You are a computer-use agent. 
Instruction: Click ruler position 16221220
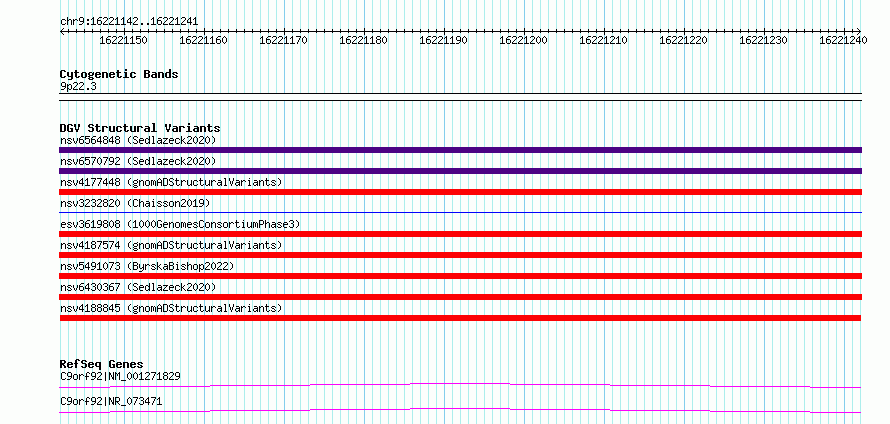point(683,40)
